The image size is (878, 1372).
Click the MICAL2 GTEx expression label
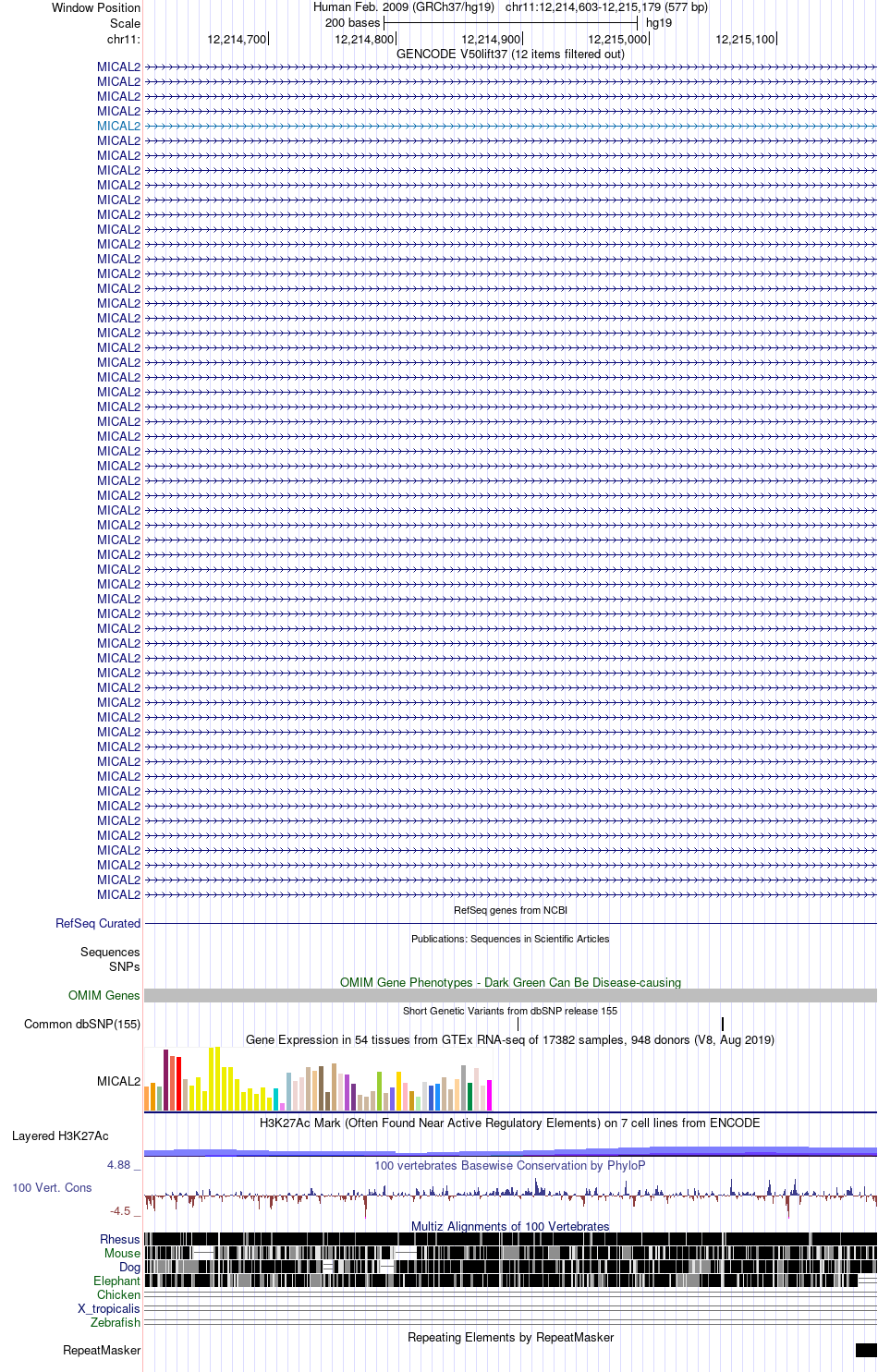coord(118,1081)
